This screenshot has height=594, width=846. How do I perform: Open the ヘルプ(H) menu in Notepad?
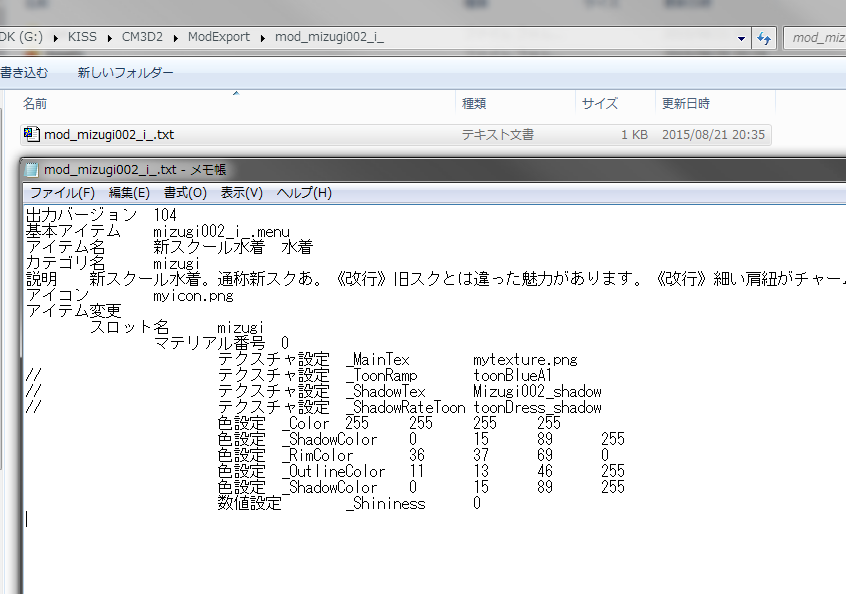(303, 192)
